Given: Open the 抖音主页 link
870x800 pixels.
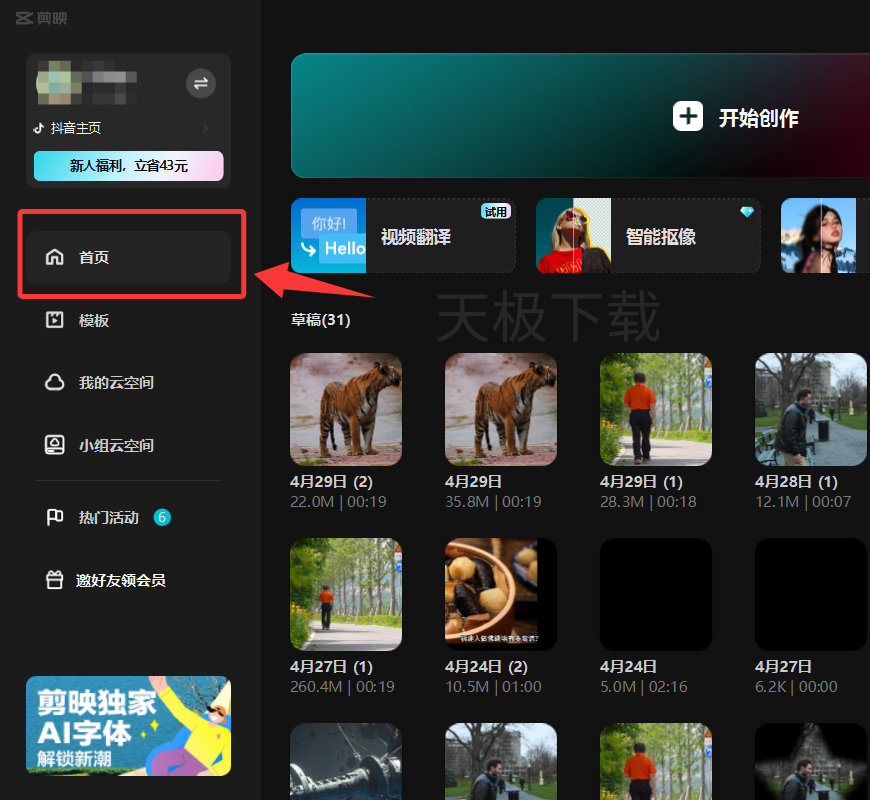Looking at the screenshot, I should pos(75,128).
